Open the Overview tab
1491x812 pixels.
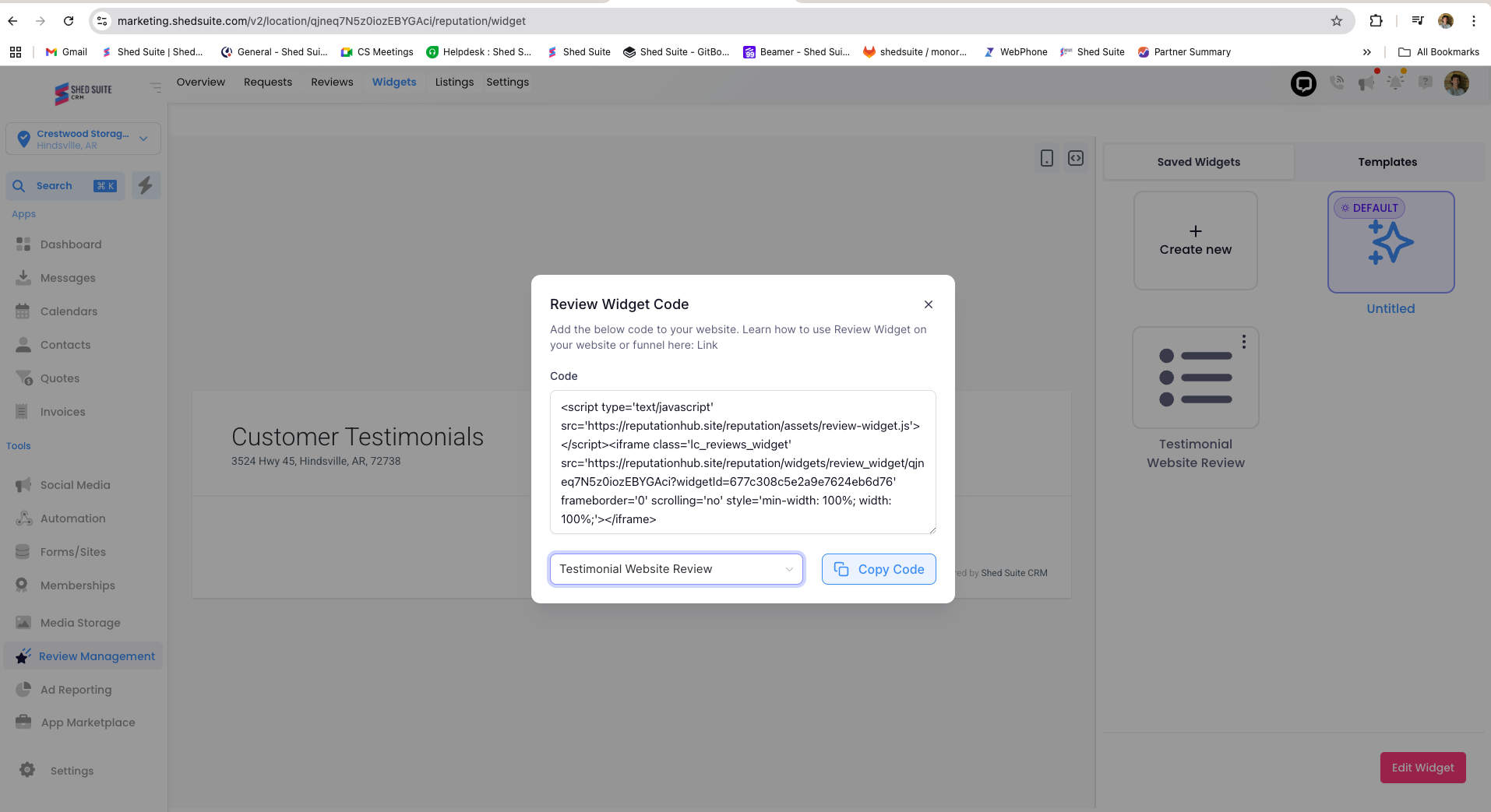click(x=201, y=82)
